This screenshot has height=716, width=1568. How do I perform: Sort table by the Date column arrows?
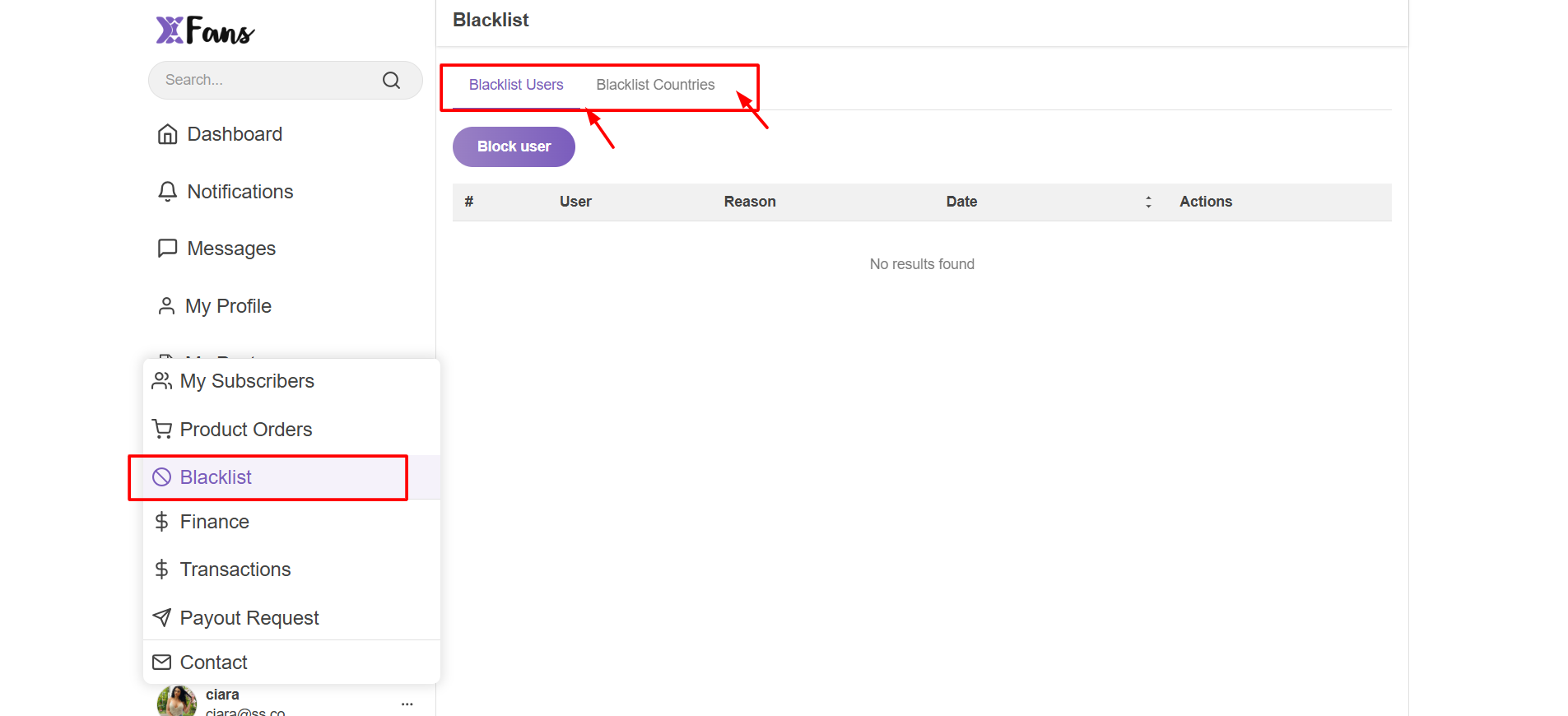pyautogui.click(x=1148, y=202)
